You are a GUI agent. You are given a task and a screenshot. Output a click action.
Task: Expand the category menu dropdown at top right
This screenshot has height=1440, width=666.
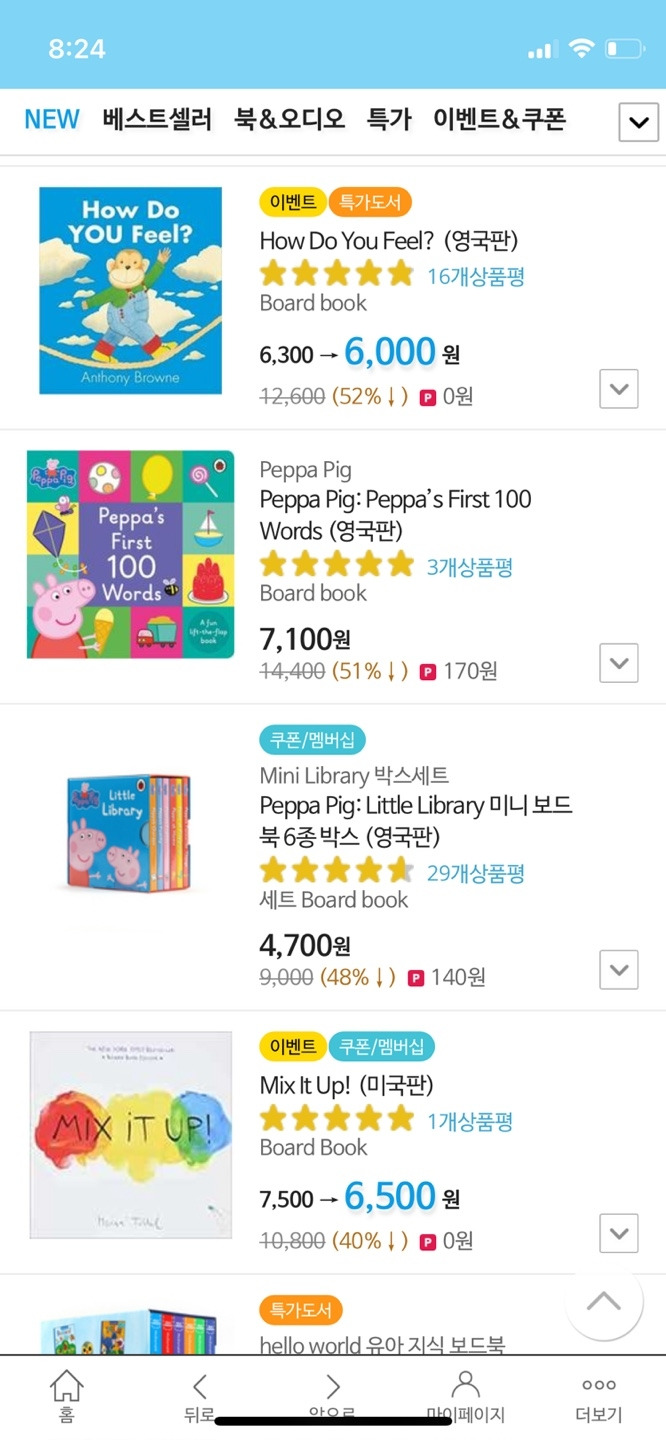pos(638,123)
